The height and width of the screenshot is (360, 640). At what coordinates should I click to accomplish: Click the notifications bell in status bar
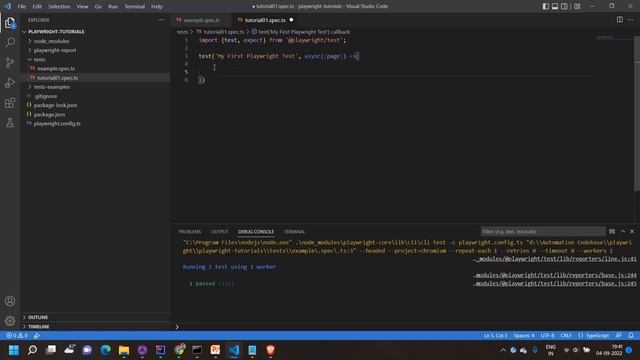[x=631, y=336]
